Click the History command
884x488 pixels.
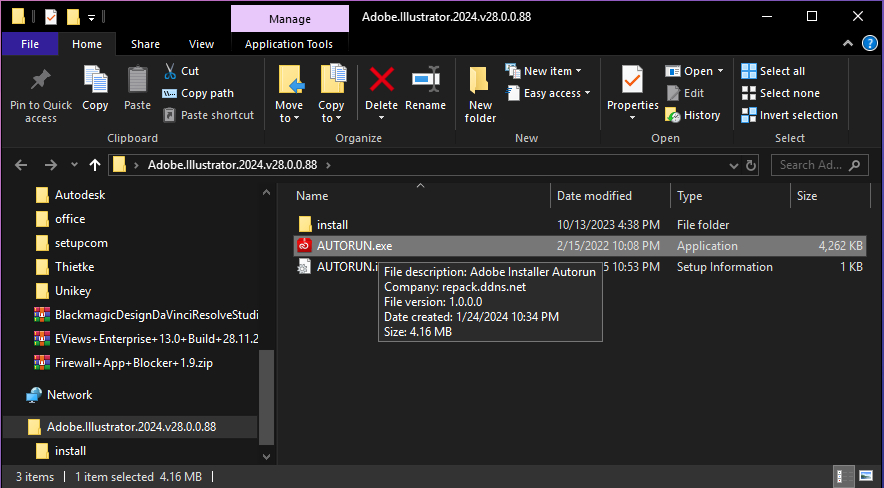[693, 115]
